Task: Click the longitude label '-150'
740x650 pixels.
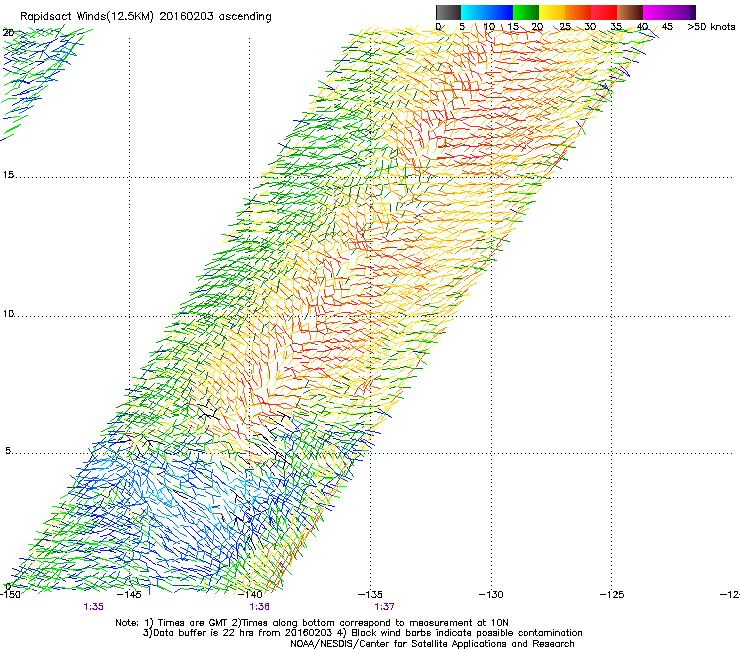Action: tap(10, 594)
